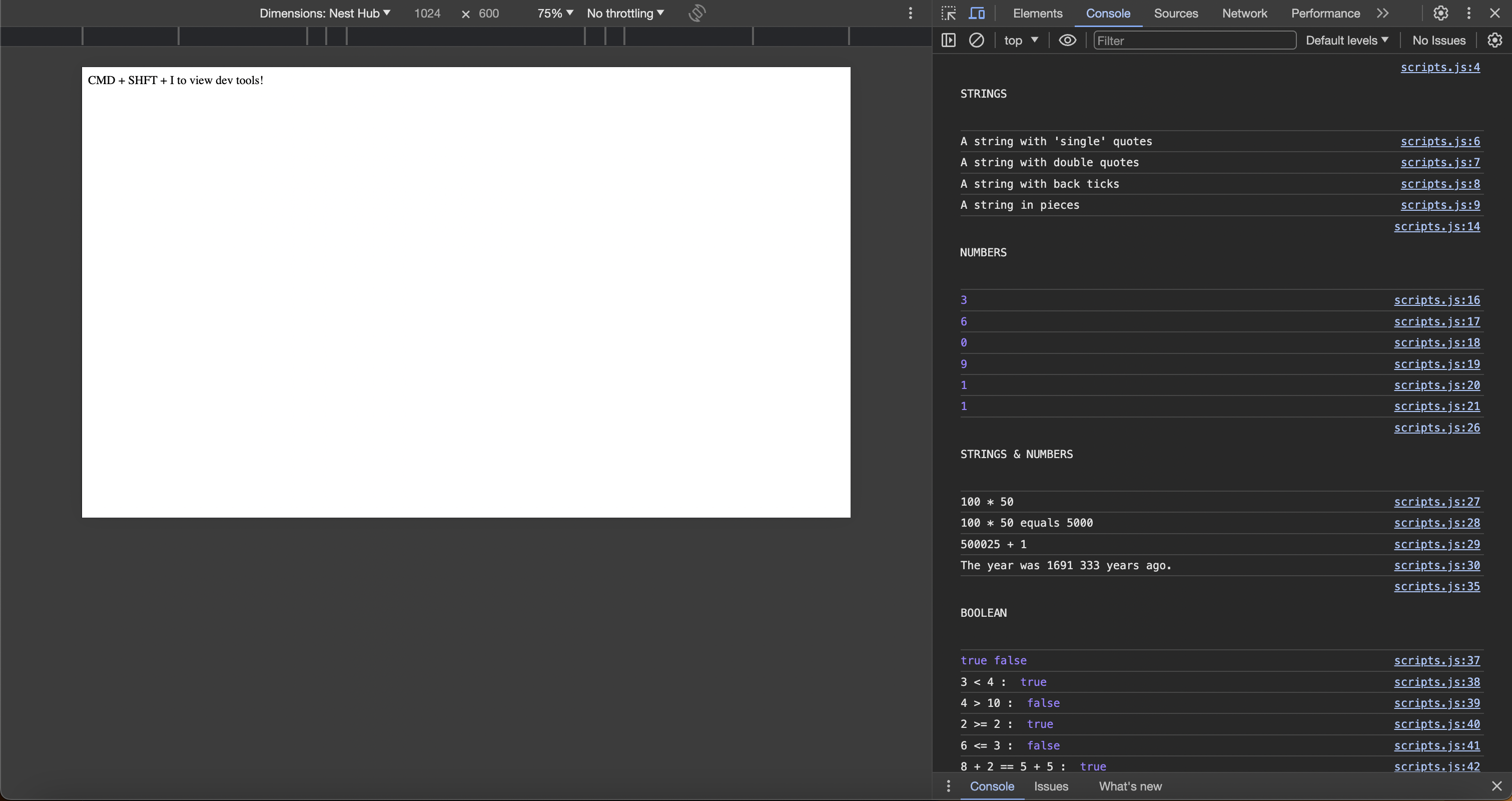Open the drawer three-dot menu
Viewport: 1512px width, 801px height.
coord(948,786)
